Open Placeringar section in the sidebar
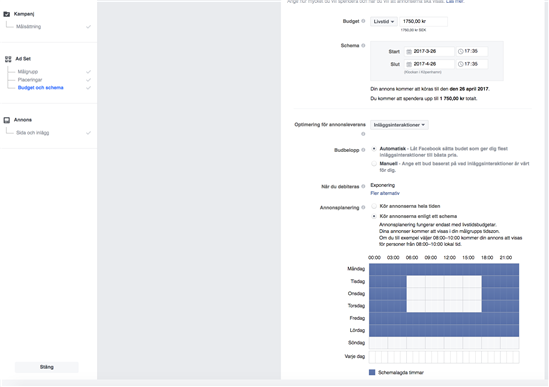Image resolution: width=549 pixels, height=387 pixels. coord(30,80)
